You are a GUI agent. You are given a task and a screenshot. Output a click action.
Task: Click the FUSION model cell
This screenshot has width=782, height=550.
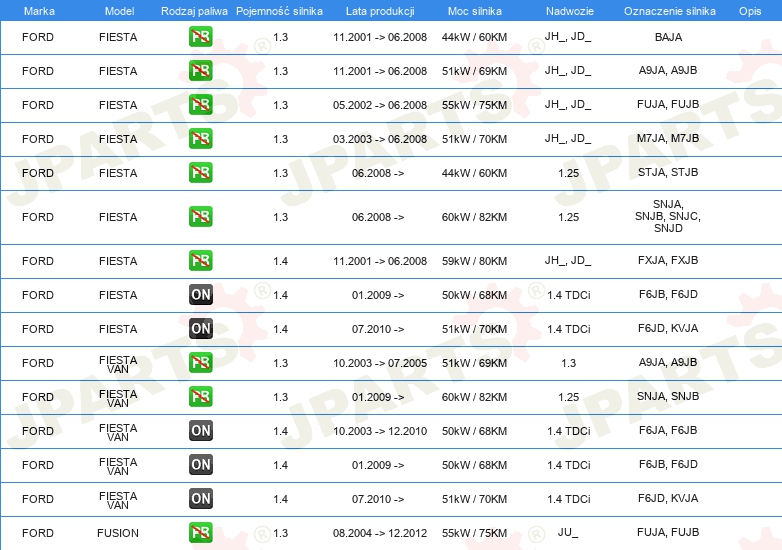[x=118, y=533]
